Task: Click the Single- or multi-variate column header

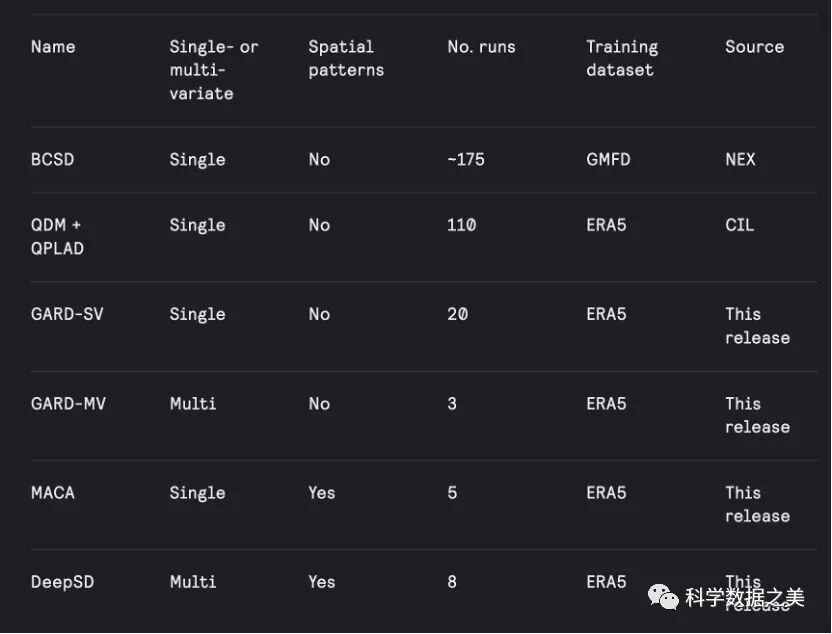Action: 213,70
